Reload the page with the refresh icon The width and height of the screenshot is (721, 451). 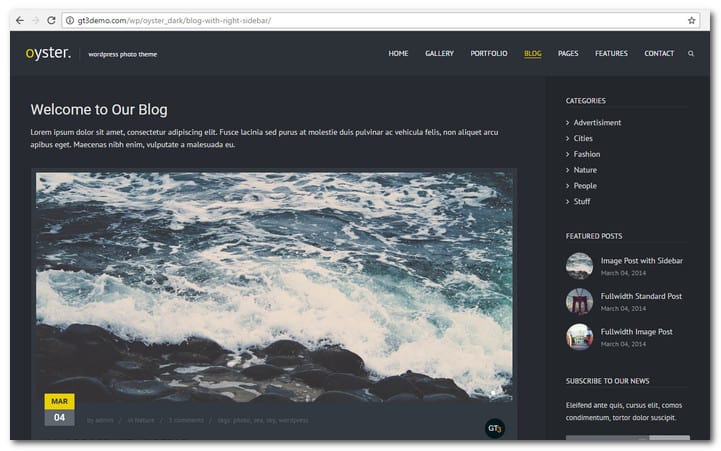[x=52, y=20]
